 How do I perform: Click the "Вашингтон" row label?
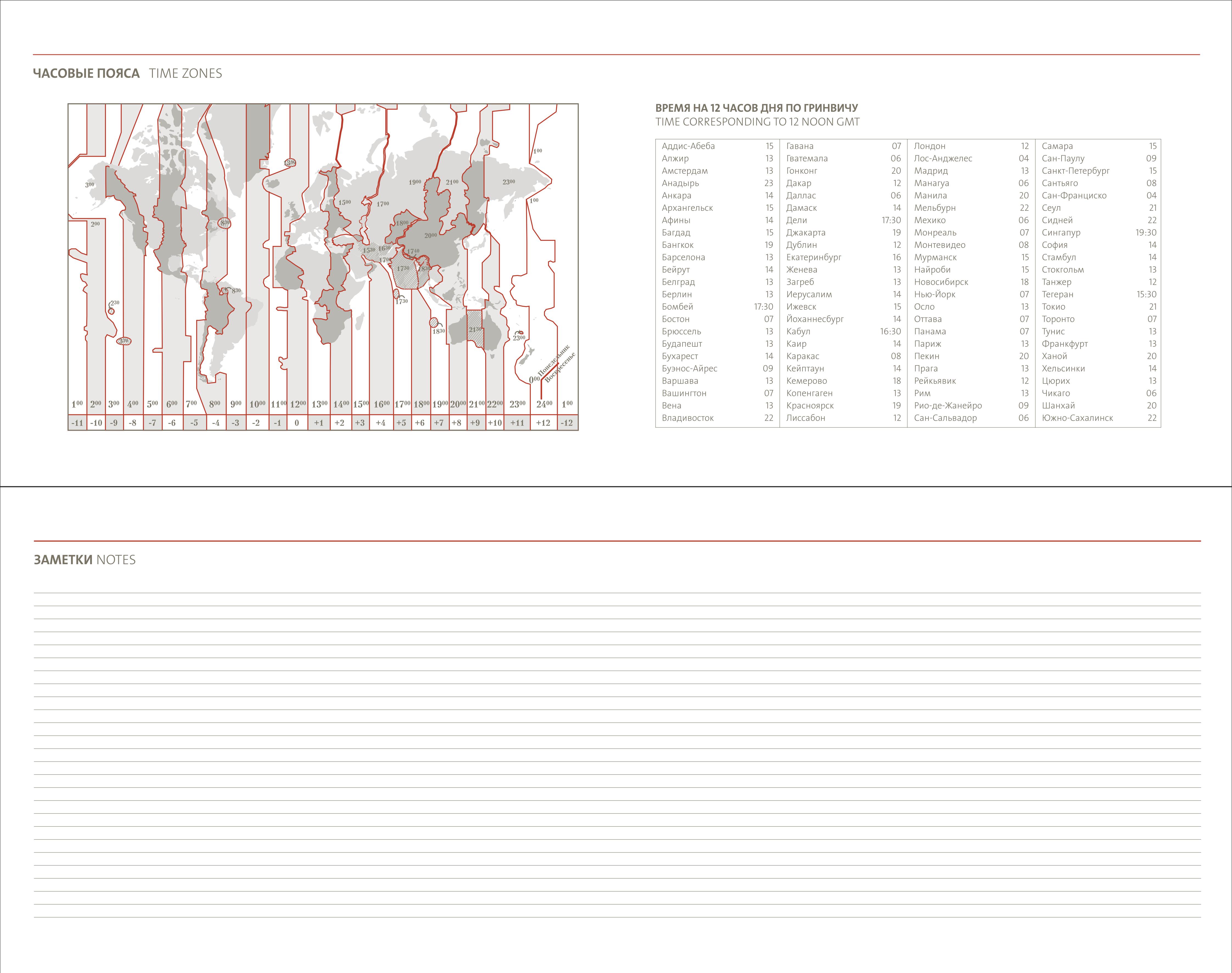tap(684, 393)
